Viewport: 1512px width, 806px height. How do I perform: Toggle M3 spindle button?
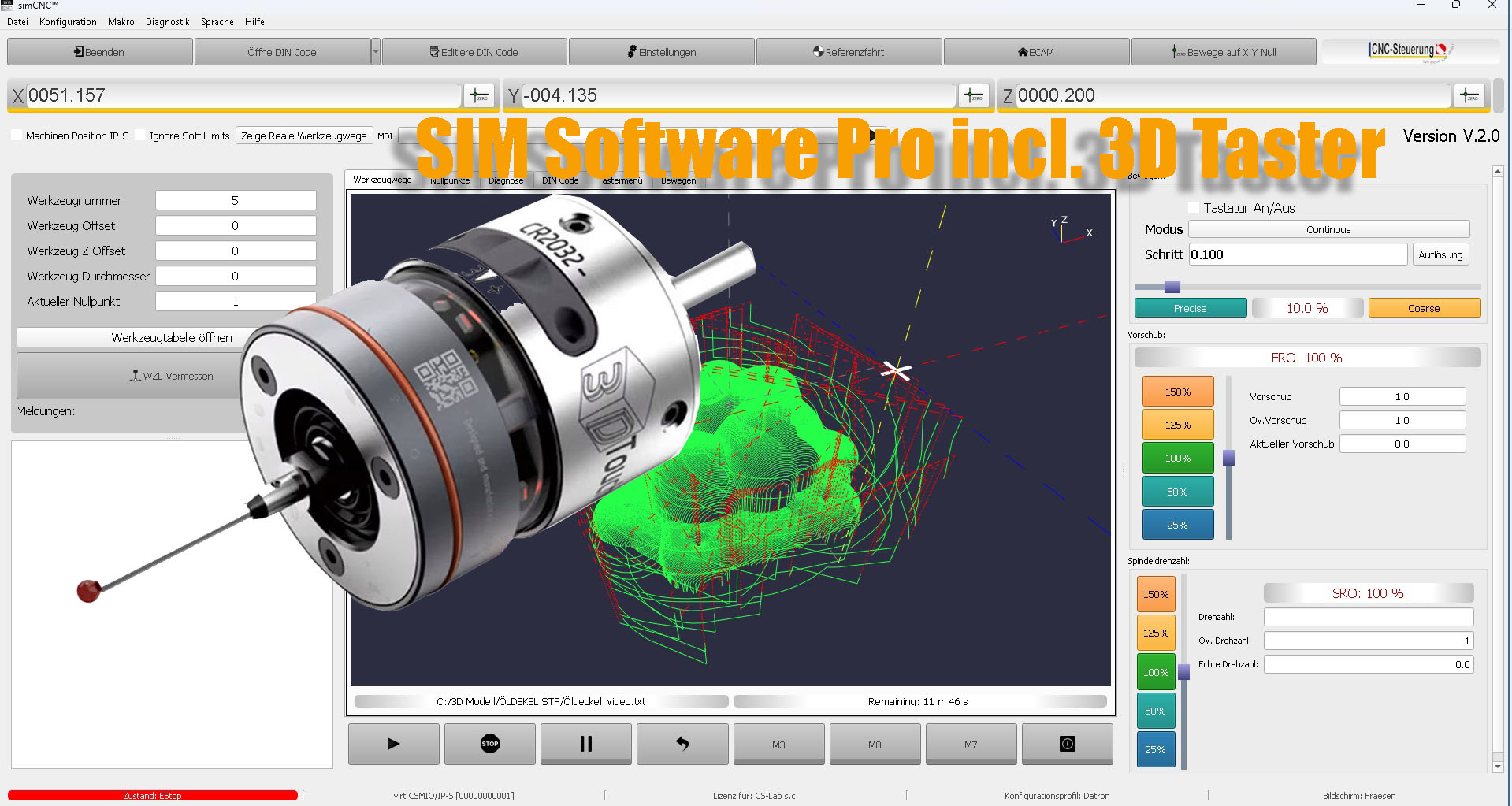coord(778,744)
